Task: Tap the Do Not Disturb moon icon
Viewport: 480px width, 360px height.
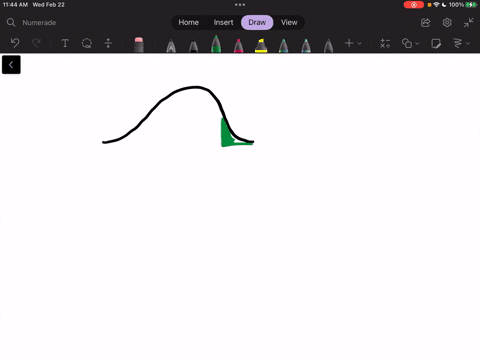Action: coord(444,5)
